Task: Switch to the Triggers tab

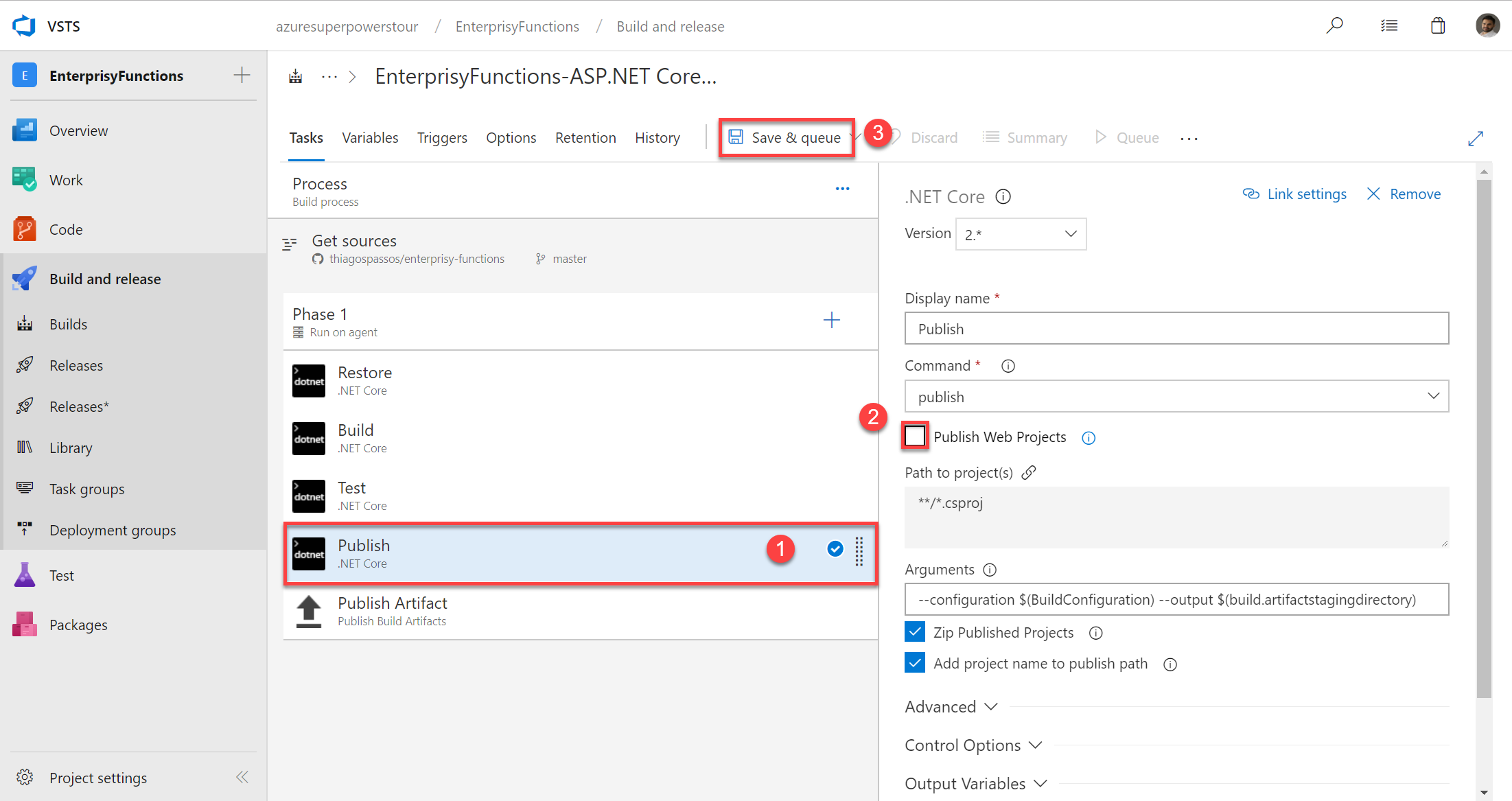Action: tap(442, 138)
